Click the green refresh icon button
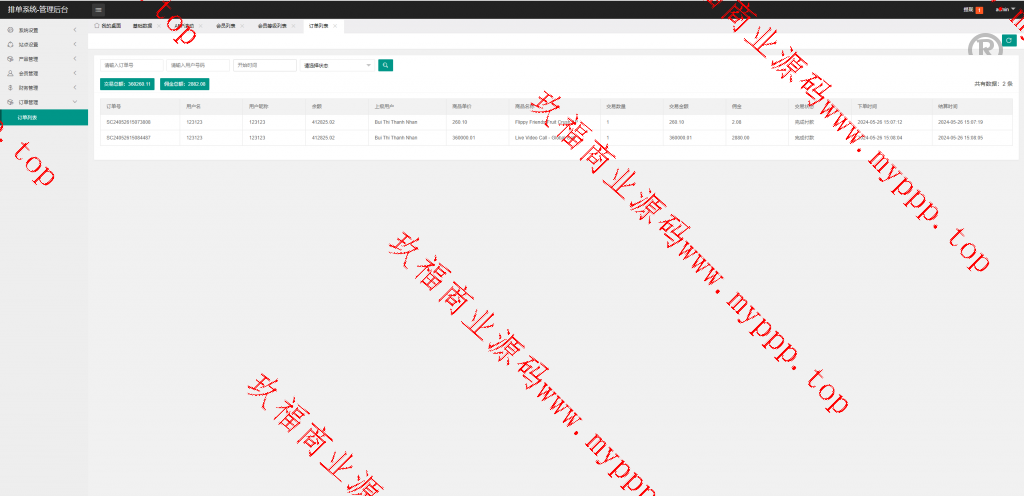Viewport: 1024px width, 496px height. (1010, 40)
